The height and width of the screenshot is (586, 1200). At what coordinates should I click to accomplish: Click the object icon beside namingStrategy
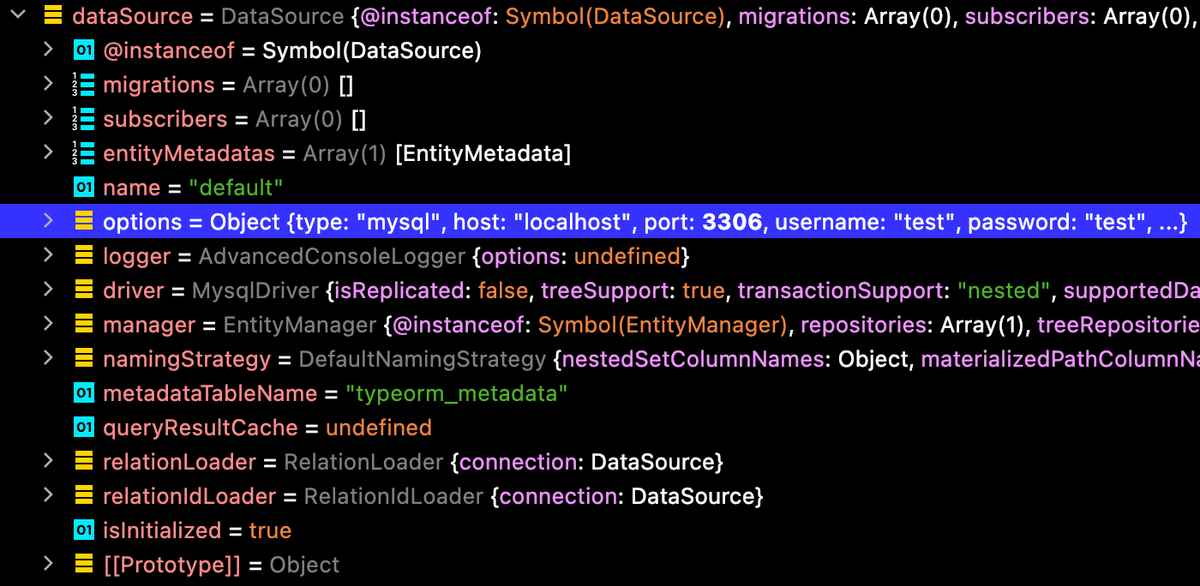[x=85, y=358]
